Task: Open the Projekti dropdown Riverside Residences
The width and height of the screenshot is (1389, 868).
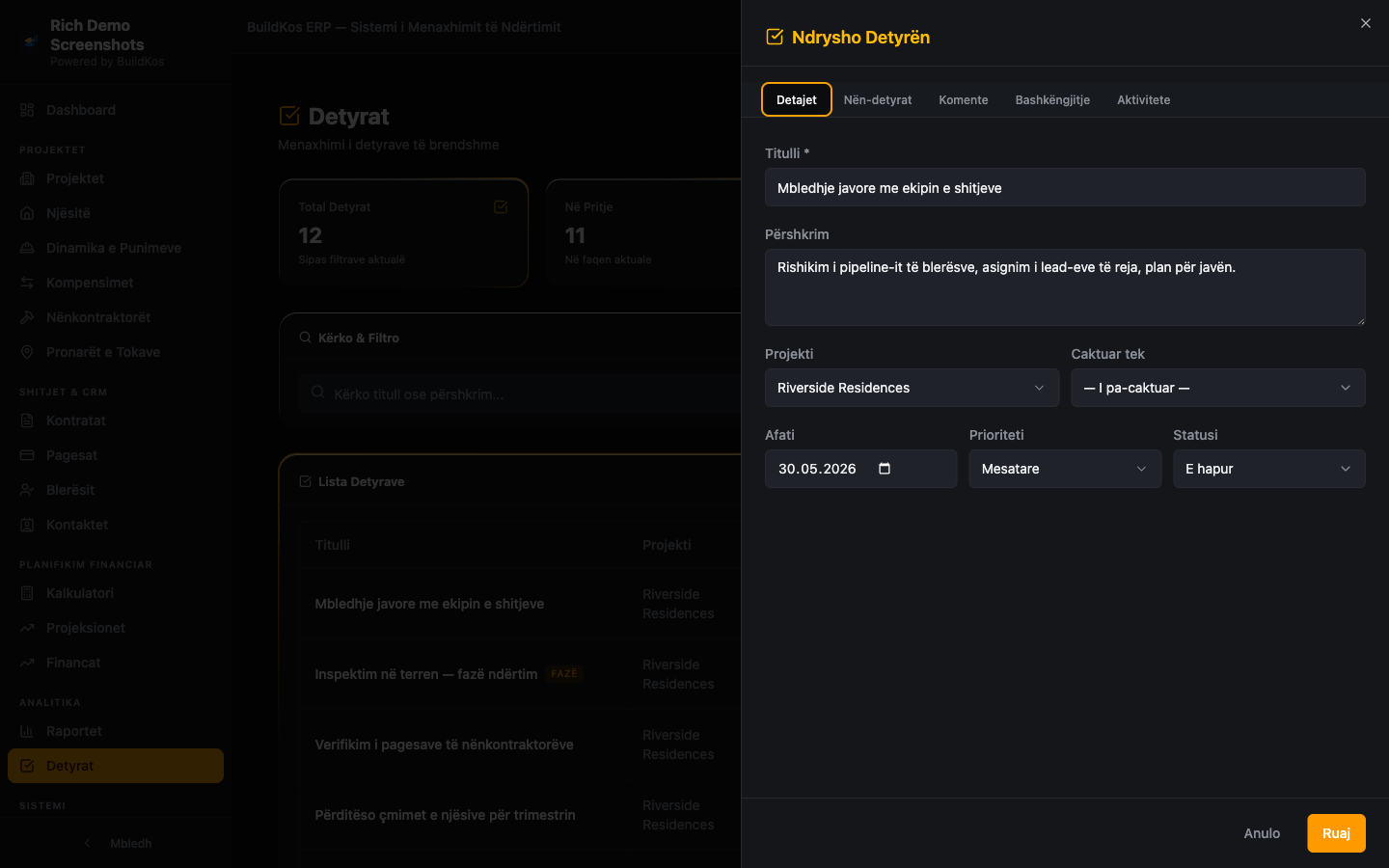Action: coord(912,388)
